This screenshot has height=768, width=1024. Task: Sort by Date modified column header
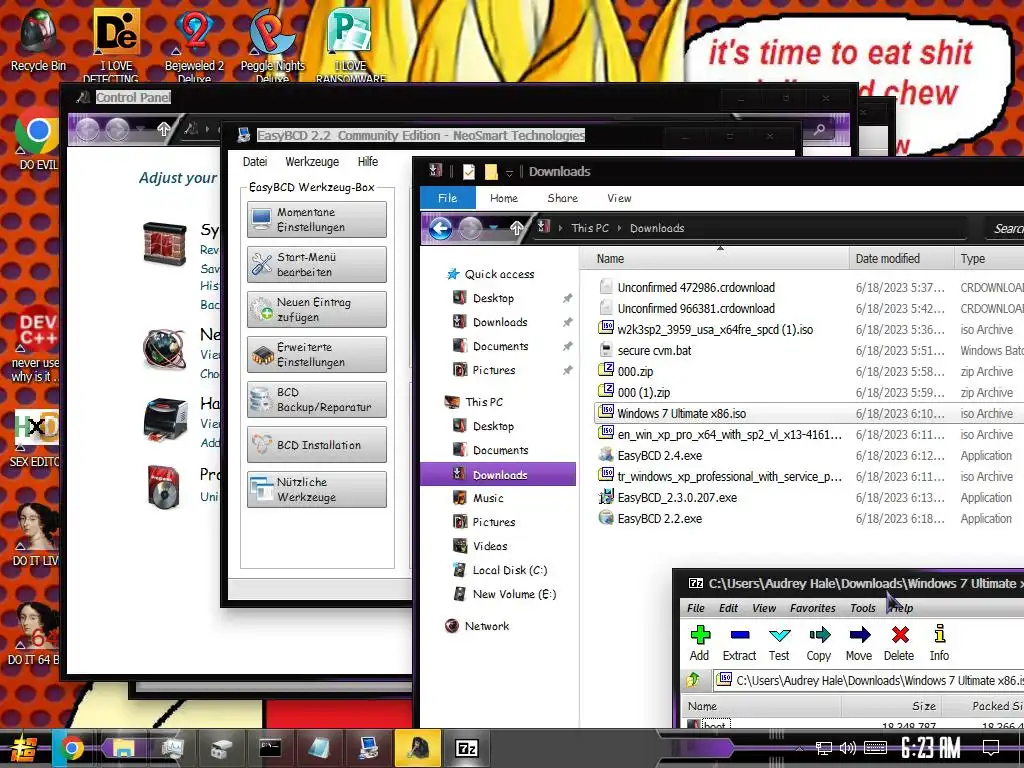coord(901,259)
